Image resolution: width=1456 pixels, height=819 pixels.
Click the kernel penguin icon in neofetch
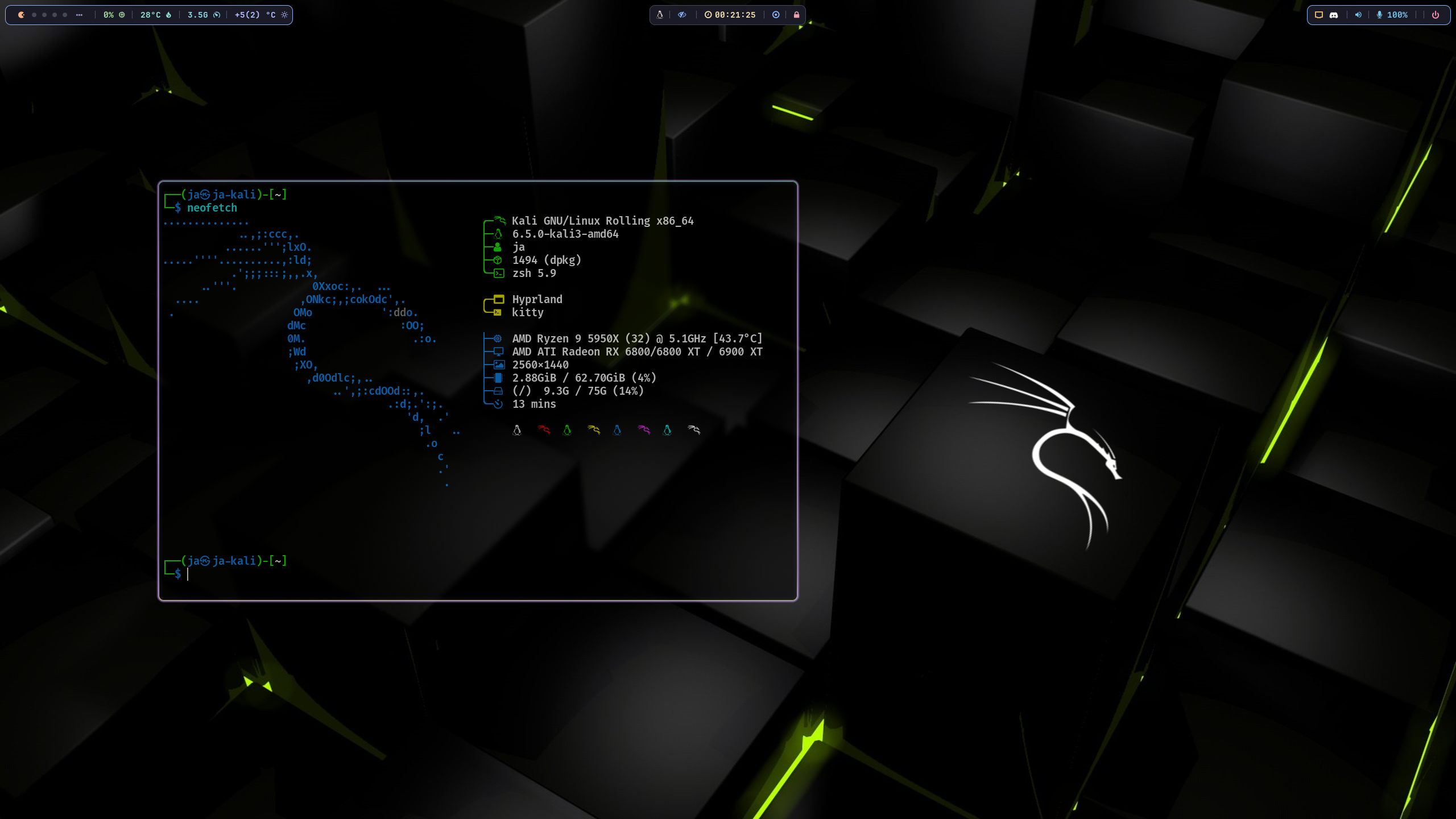click(498, 234)
